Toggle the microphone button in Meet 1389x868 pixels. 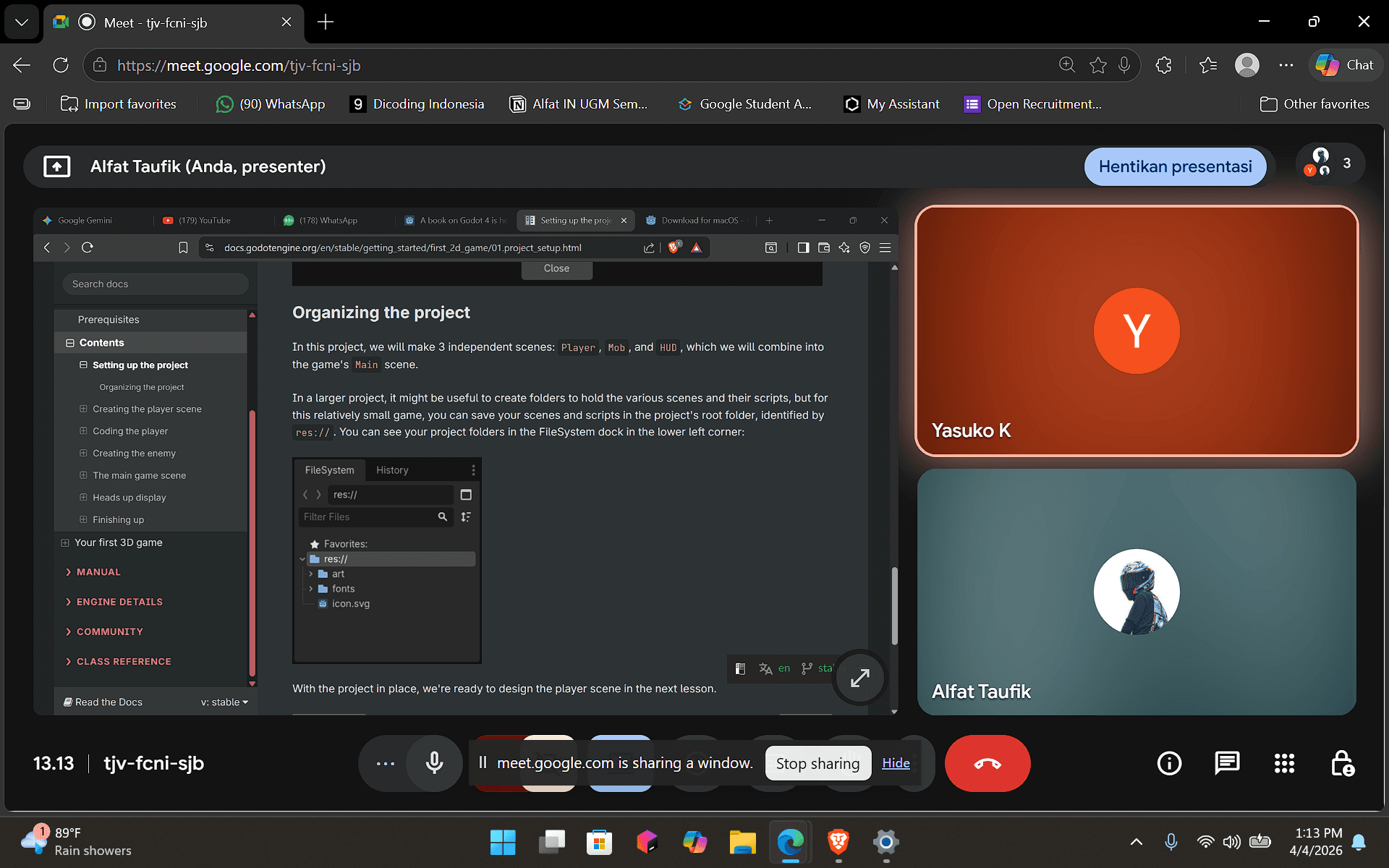coord(434,763)
